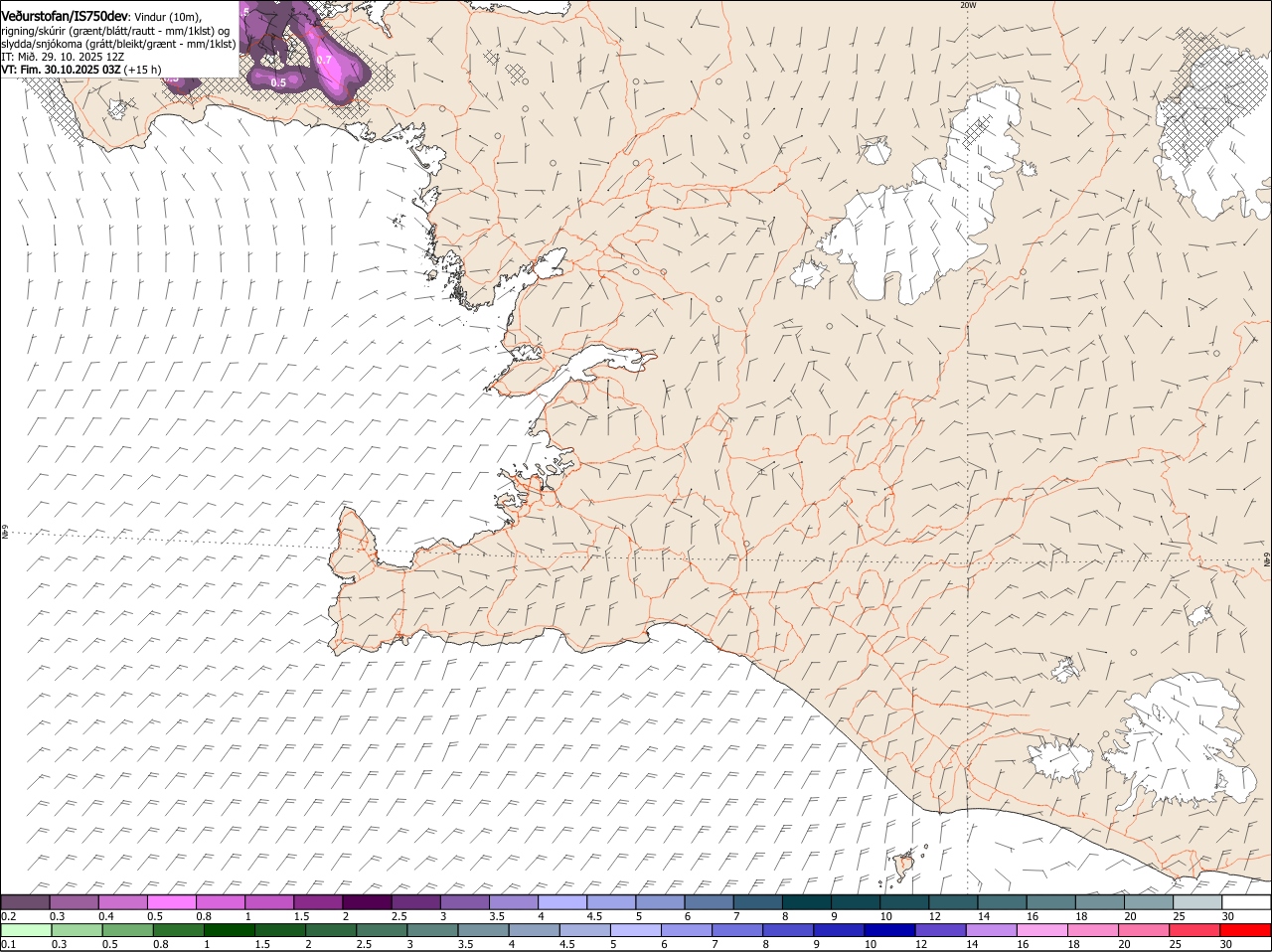Screen dimensions: 1272x952
Task: Click the 20 grey-teal swatch in upper legend
Action: pyautogui.click(x=1148, y=902)
